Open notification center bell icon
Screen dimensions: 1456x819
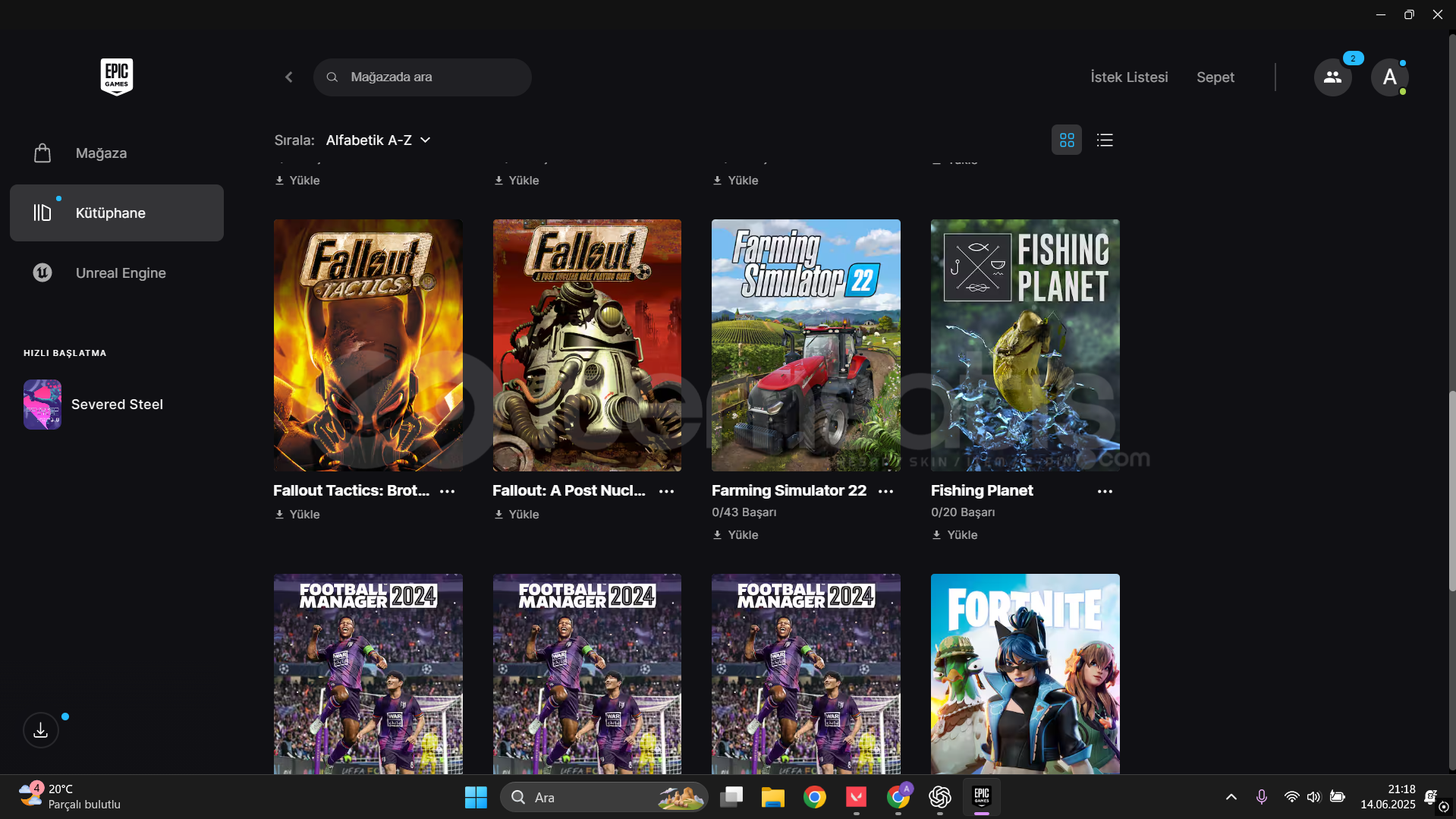coord(1432,798)
